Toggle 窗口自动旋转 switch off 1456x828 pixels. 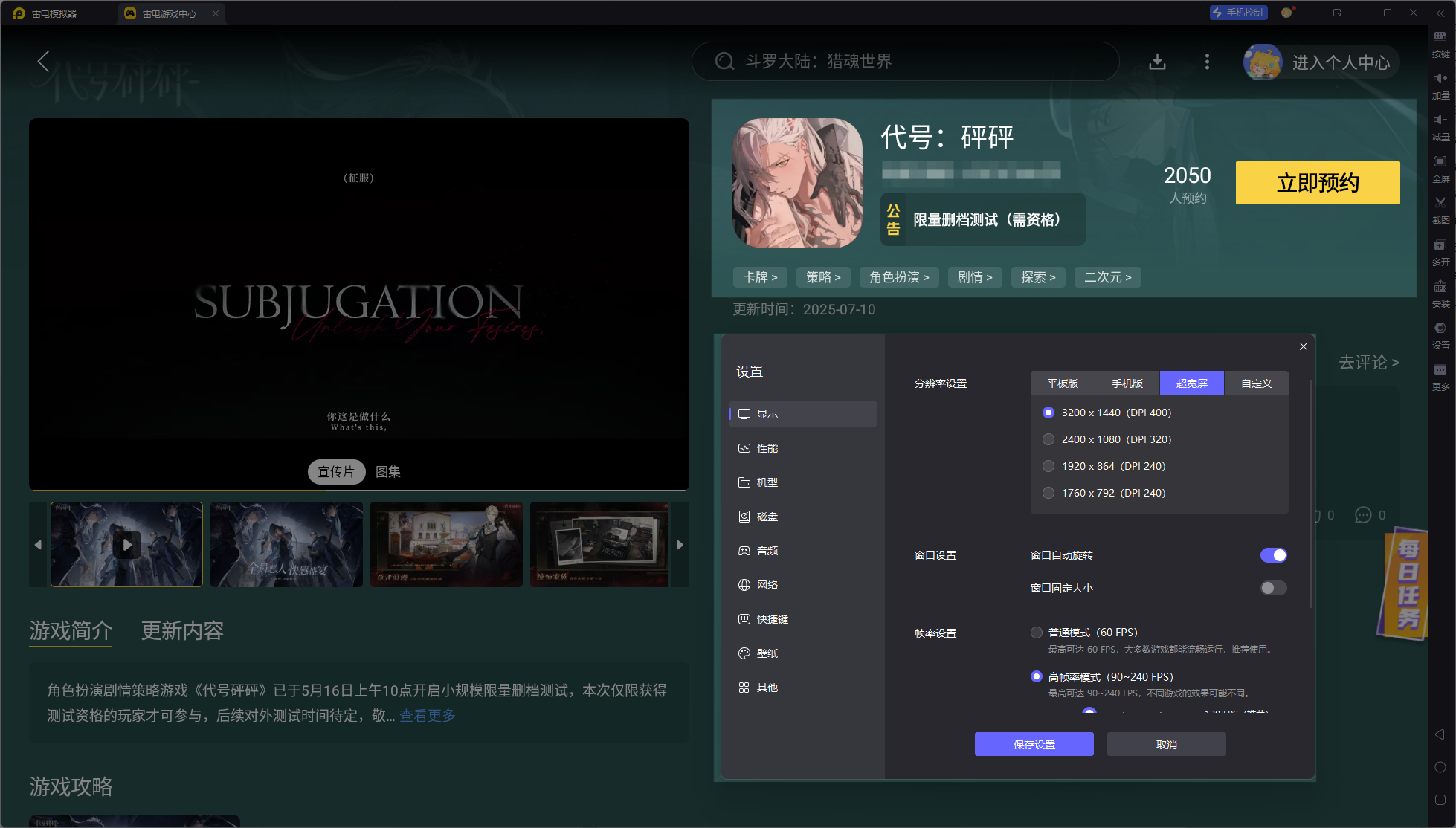1273,555
